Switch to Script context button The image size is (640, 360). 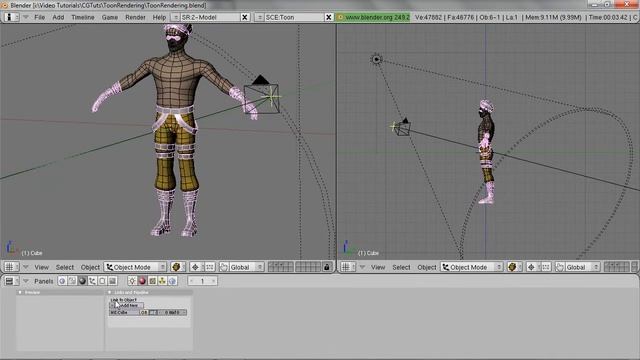click(x=72, y=281)
